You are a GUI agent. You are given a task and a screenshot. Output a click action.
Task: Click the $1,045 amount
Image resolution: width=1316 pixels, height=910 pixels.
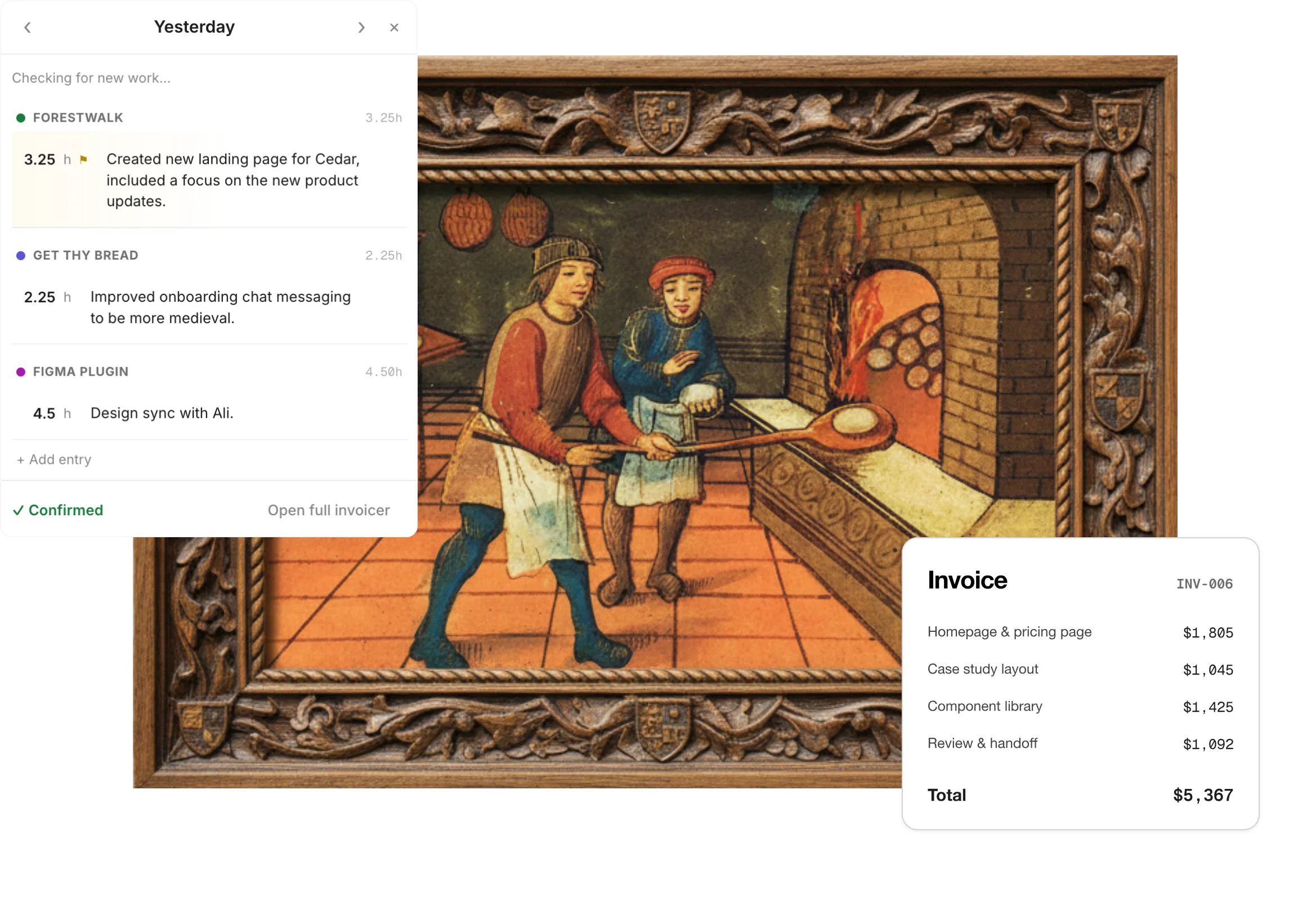[1208, 671]
